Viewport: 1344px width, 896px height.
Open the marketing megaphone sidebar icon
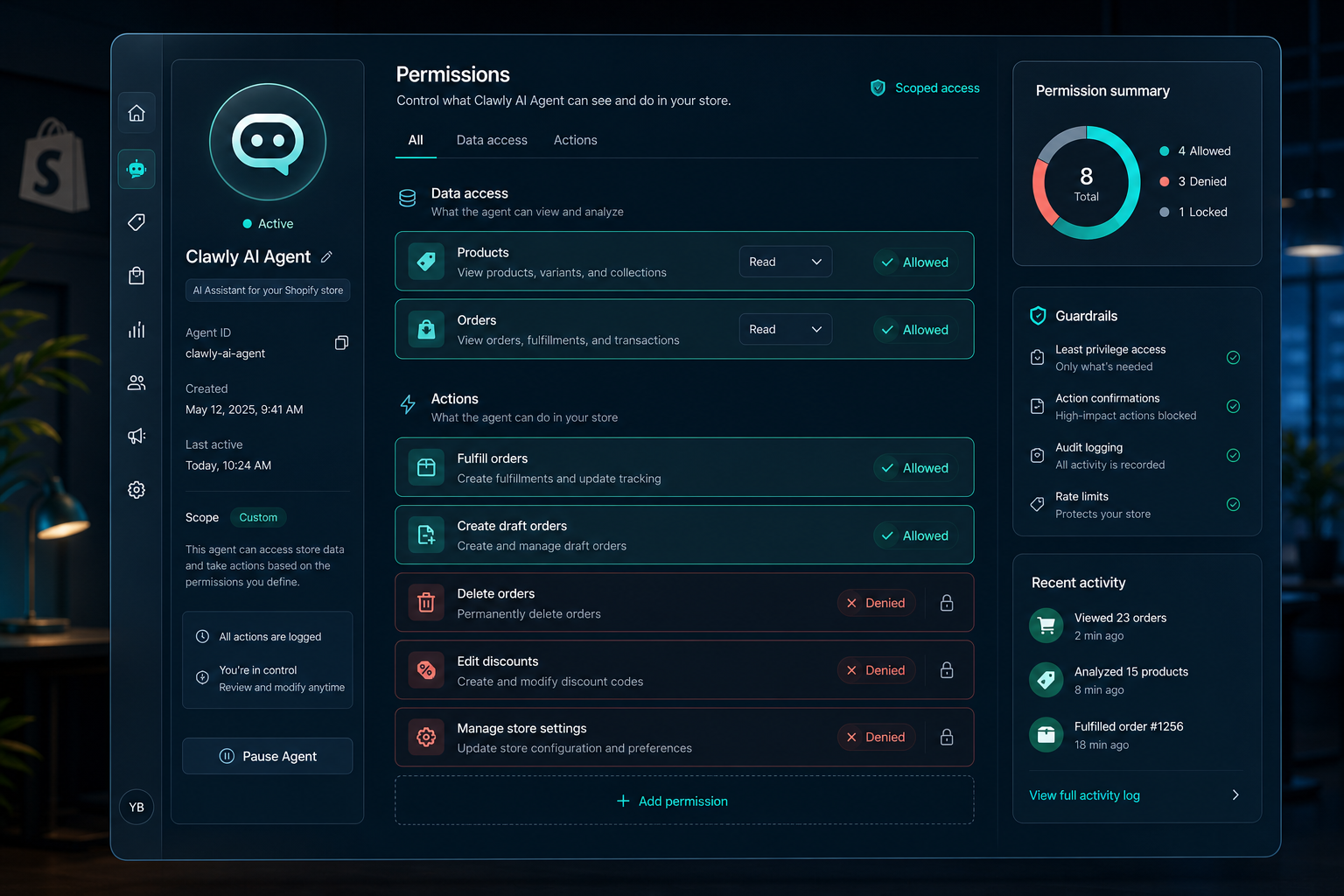136,436
